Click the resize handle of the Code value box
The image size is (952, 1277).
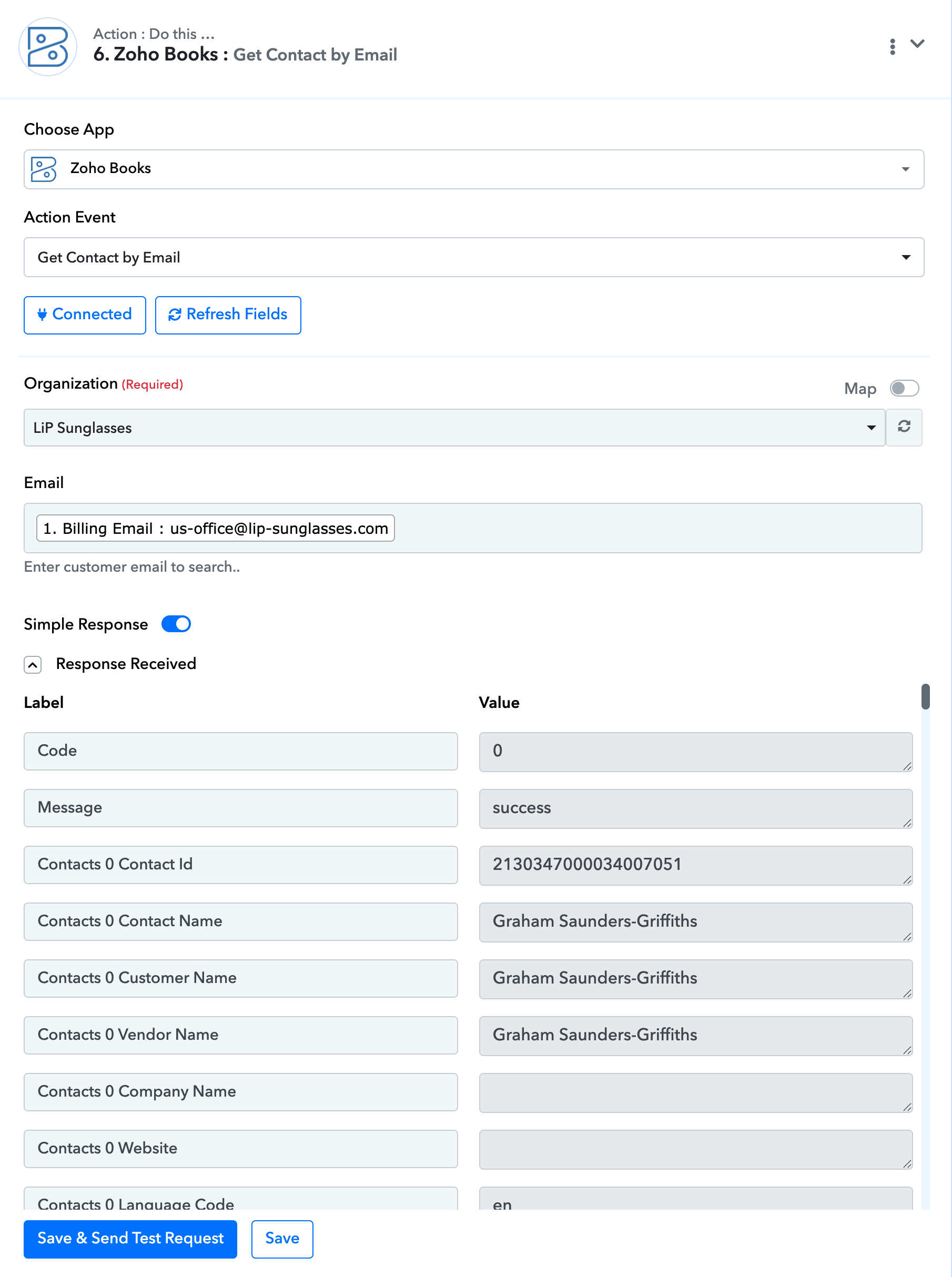tap(907, 766)
